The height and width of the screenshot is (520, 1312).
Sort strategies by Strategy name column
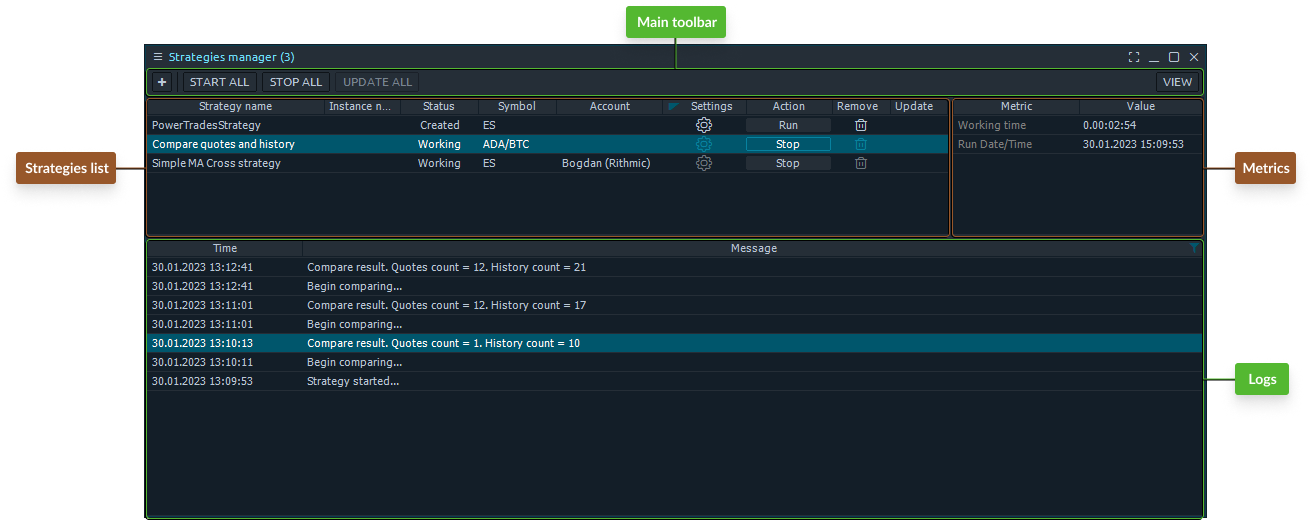tap(235, 106)
